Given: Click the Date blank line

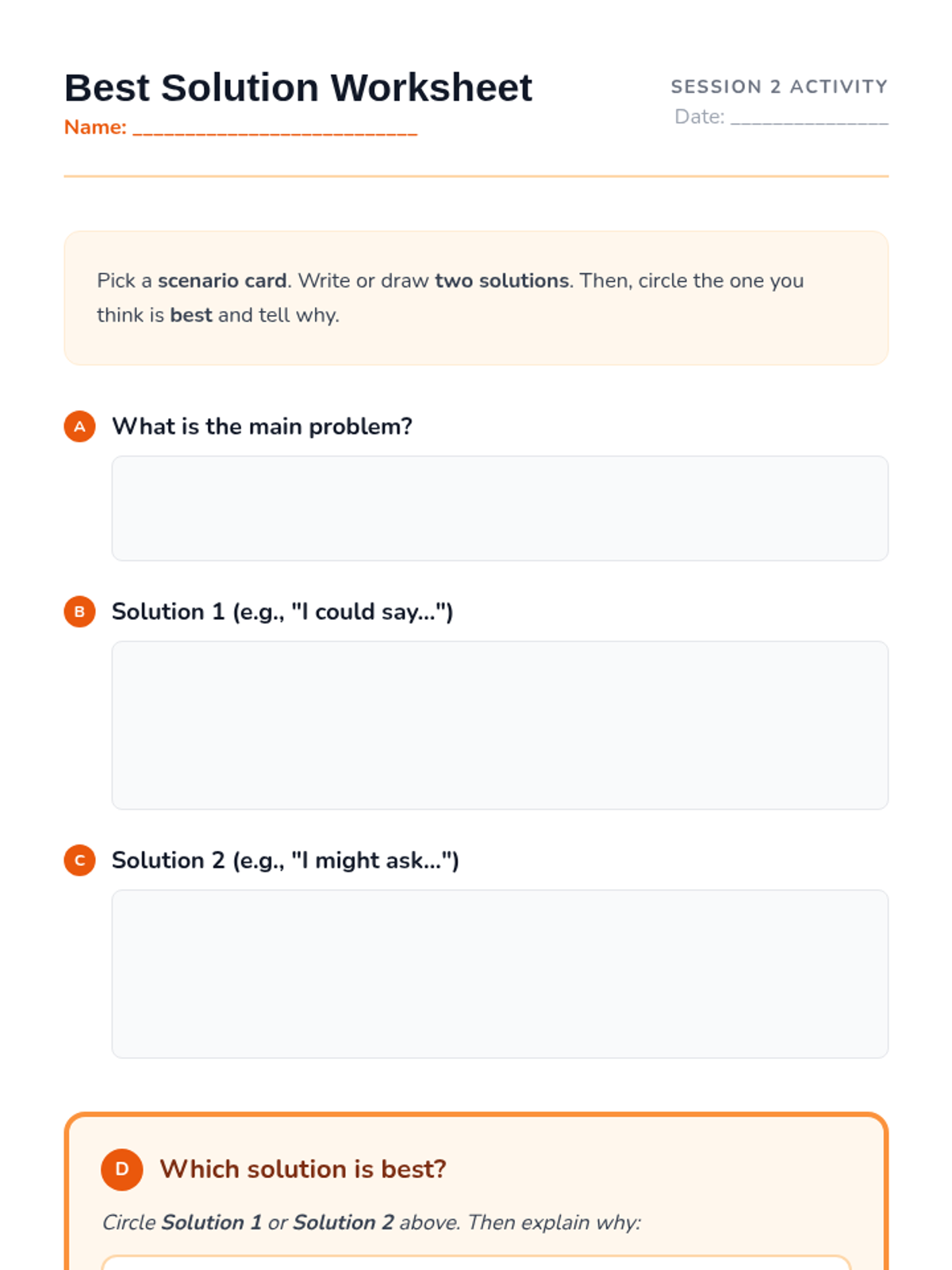Looking at the screenshot, I should pyautogui.click(x=809, y=118).
